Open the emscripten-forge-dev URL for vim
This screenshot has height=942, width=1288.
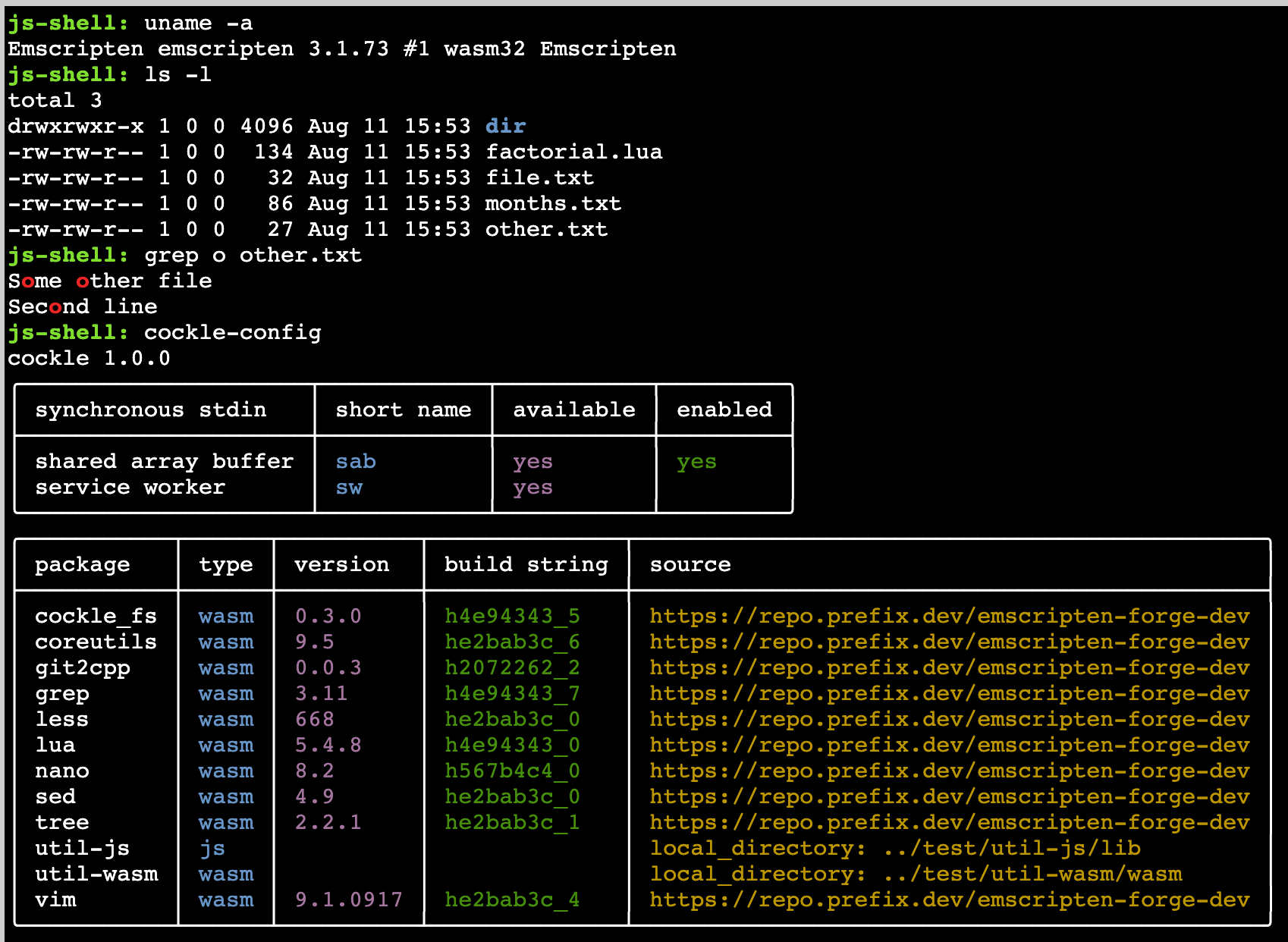(950, 900)
